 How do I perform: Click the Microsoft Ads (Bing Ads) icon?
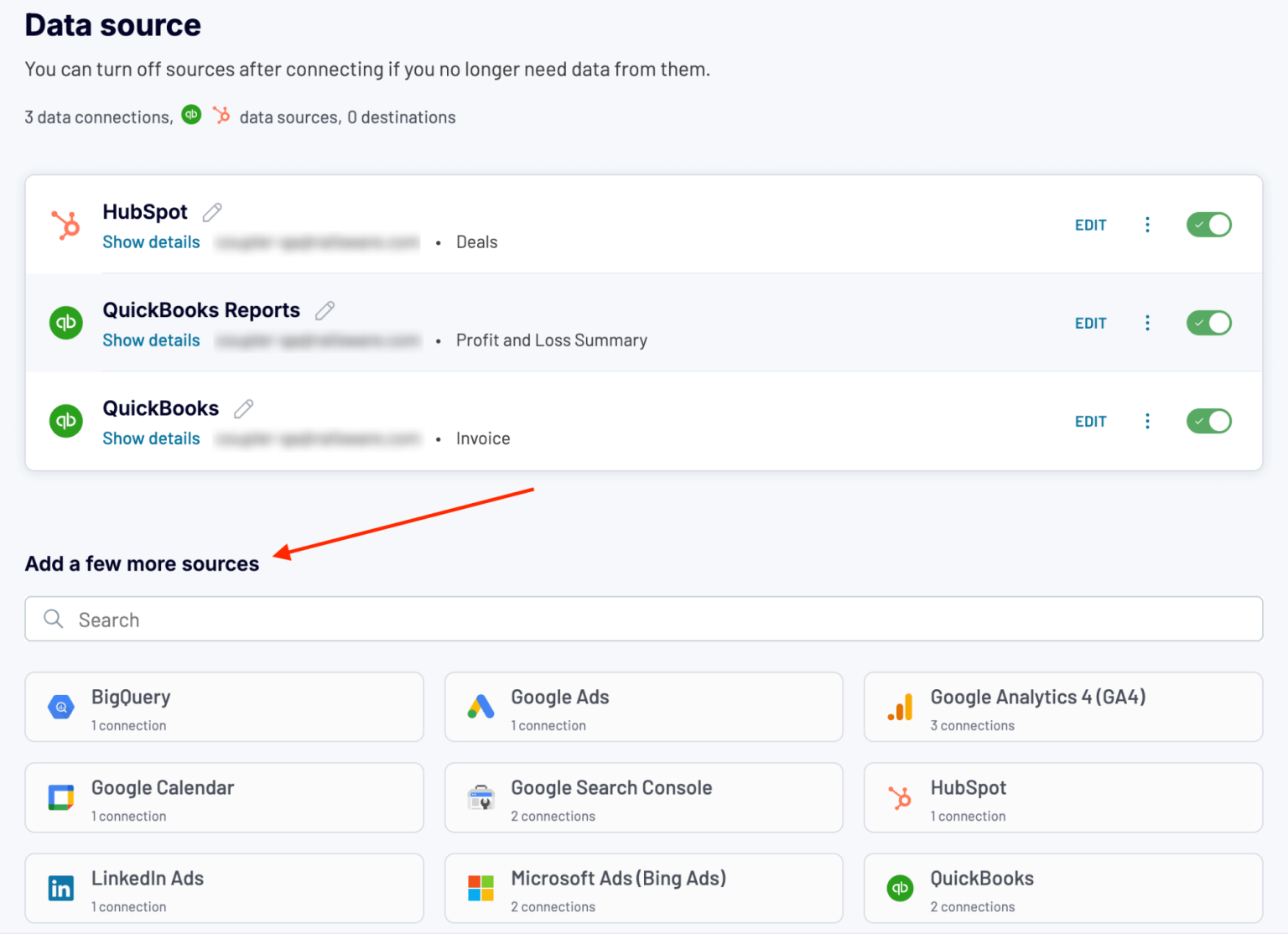point(480,888)
